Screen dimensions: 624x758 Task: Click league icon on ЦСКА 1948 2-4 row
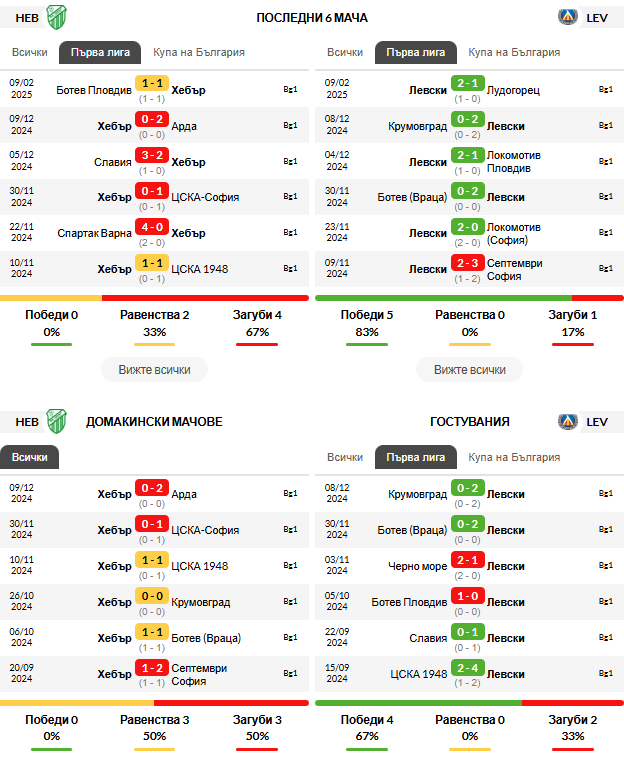click(606, 673)
